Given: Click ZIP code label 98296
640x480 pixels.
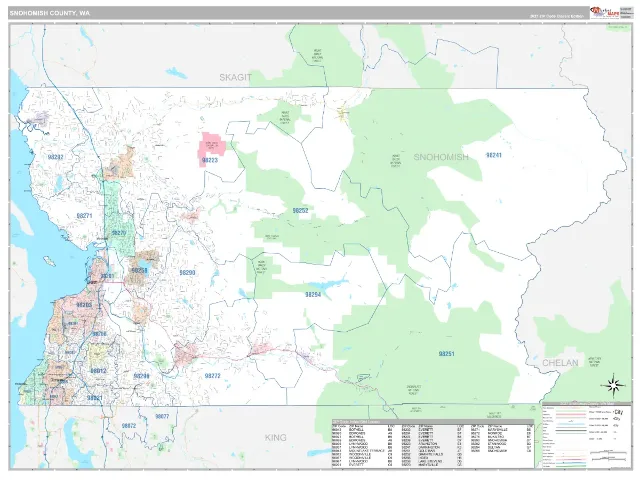Looking at the screenshot, I should click(x=141, y=376).
